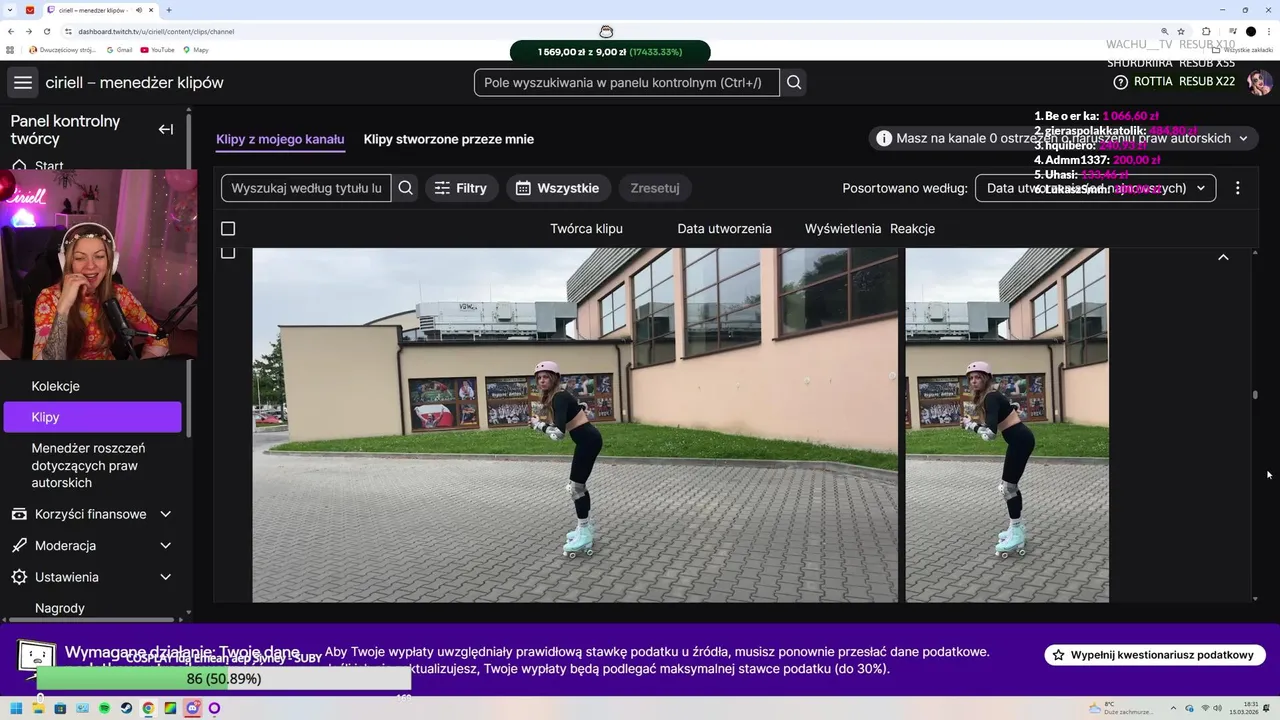The image size is (1280, 720).
Task: Open Menedżer roszczeń dotyczących praw autorskich
Action: 88,466
